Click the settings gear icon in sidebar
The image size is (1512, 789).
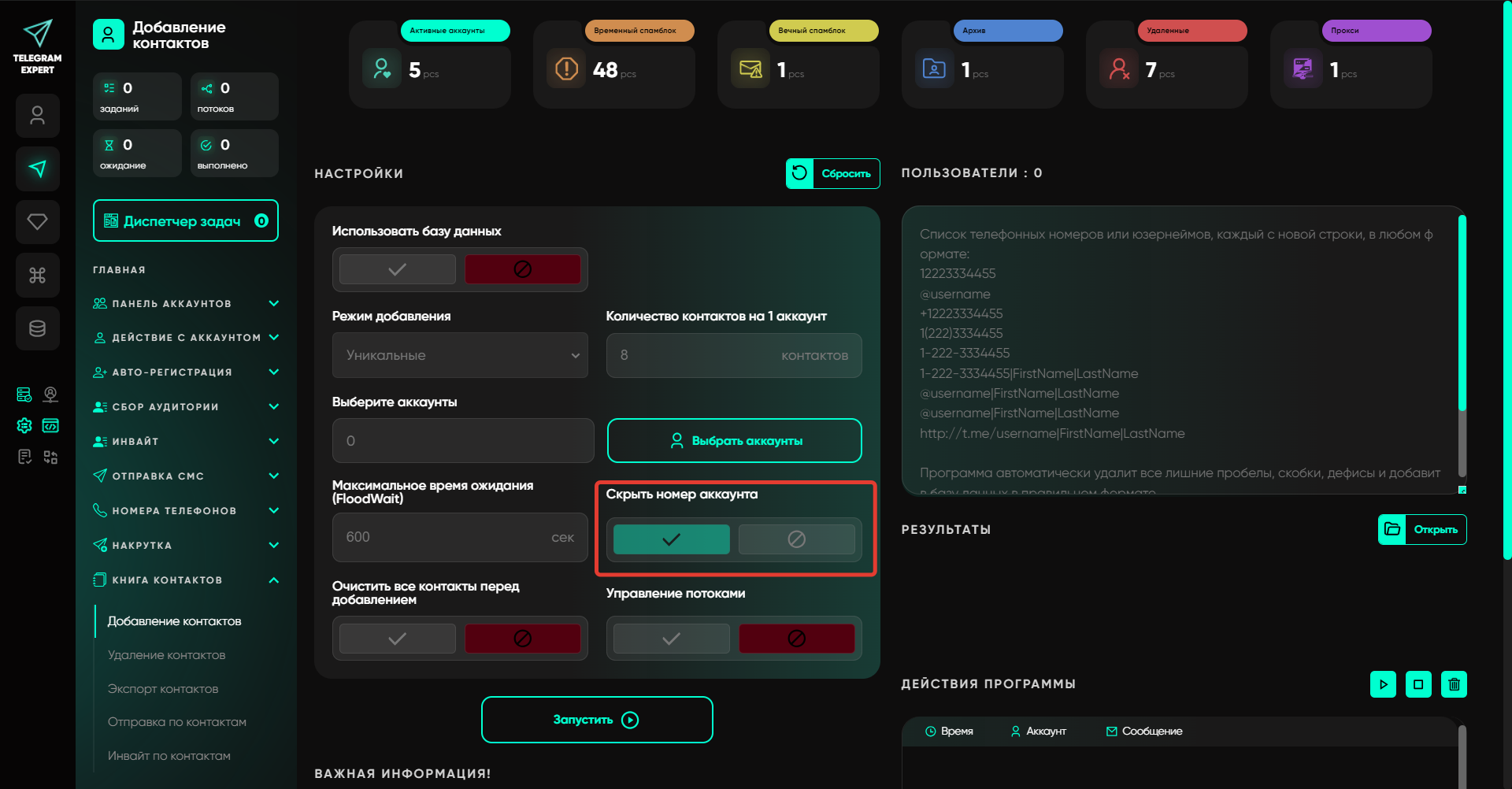[24, 426]
